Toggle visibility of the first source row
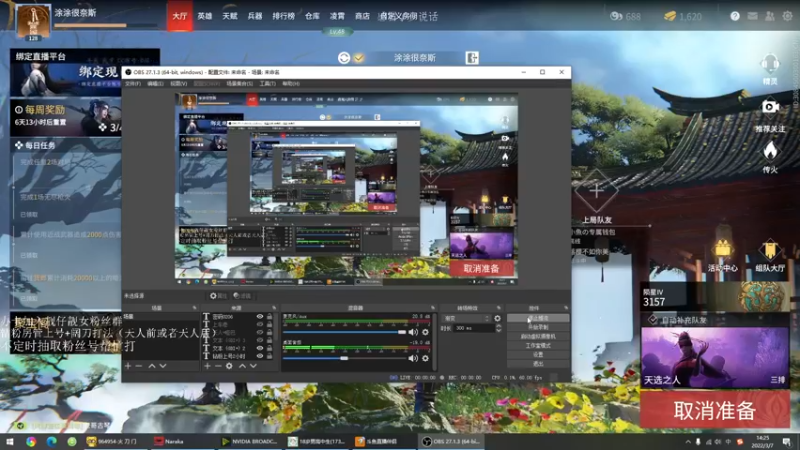This screenshot has width=800, height=450. pyautogui.click(x=260, y=317)
